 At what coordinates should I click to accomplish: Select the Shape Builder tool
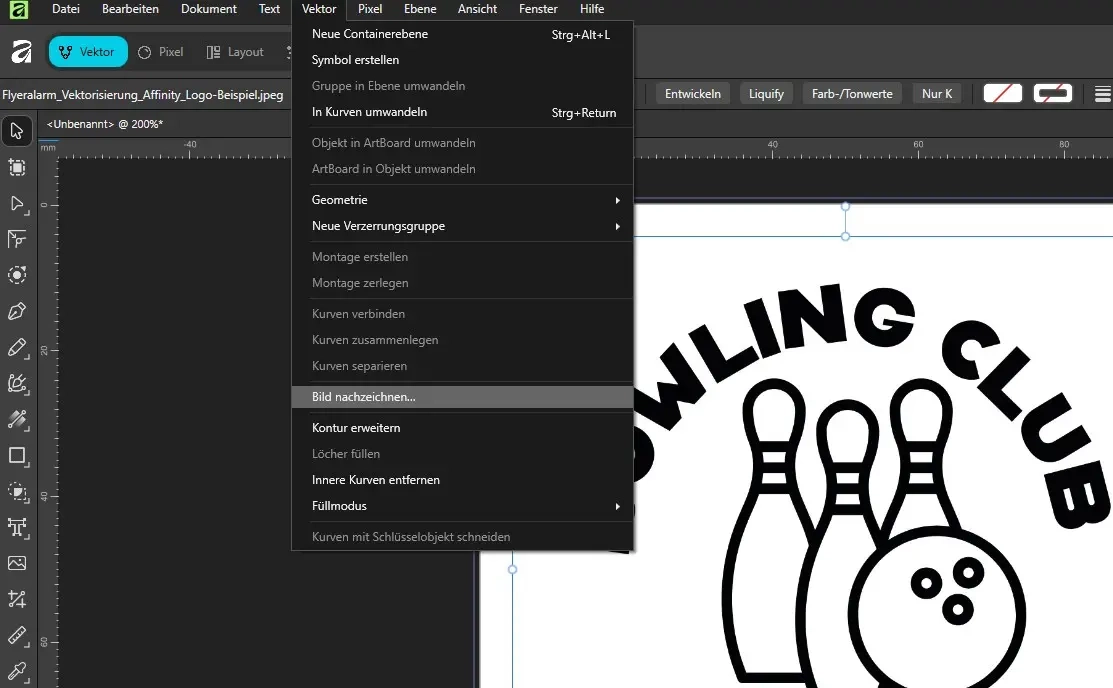17,492
